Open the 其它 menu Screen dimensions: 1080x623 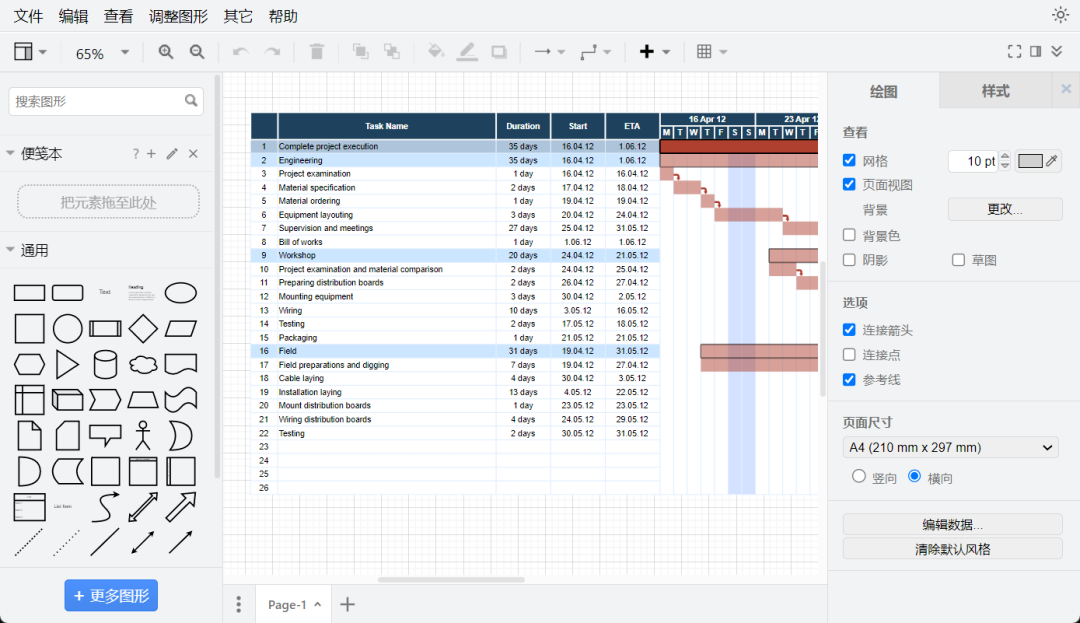tap(238, 16)
